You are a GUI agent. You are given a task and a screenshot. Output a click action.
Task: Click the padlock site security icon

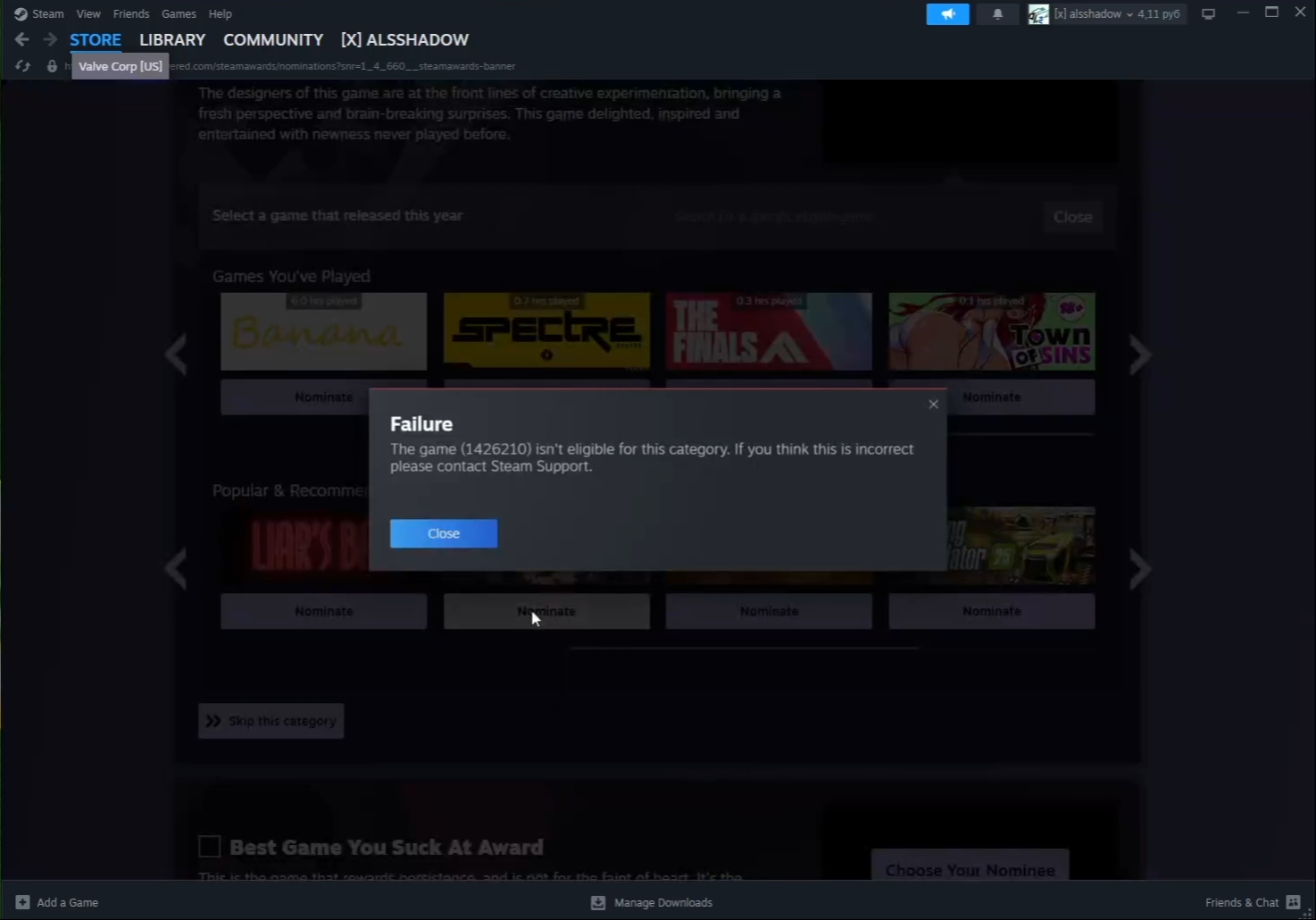pos(52,66)
